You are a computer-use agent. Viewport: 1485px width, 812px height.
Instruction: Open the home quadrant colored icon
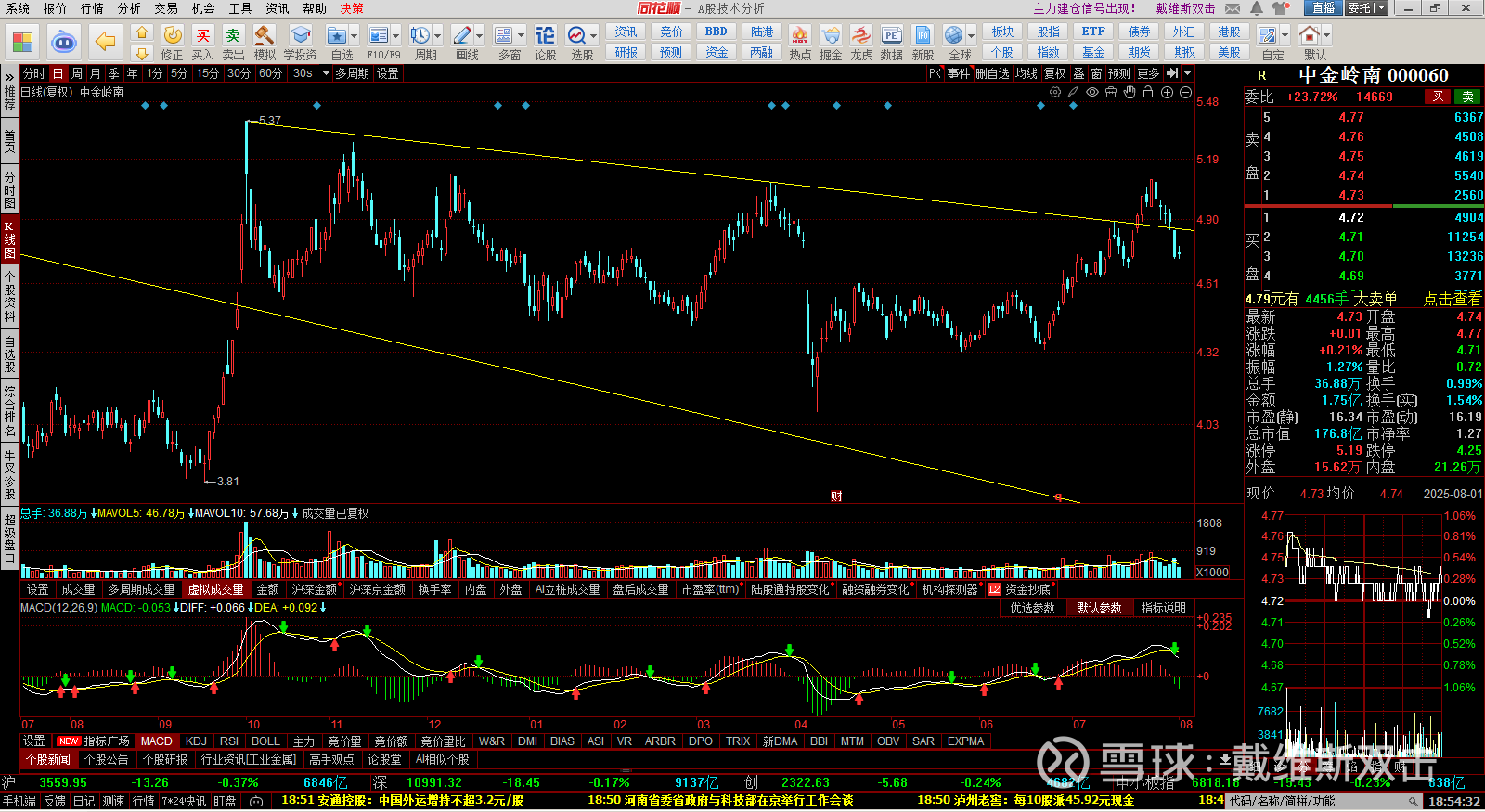(22, 42)
